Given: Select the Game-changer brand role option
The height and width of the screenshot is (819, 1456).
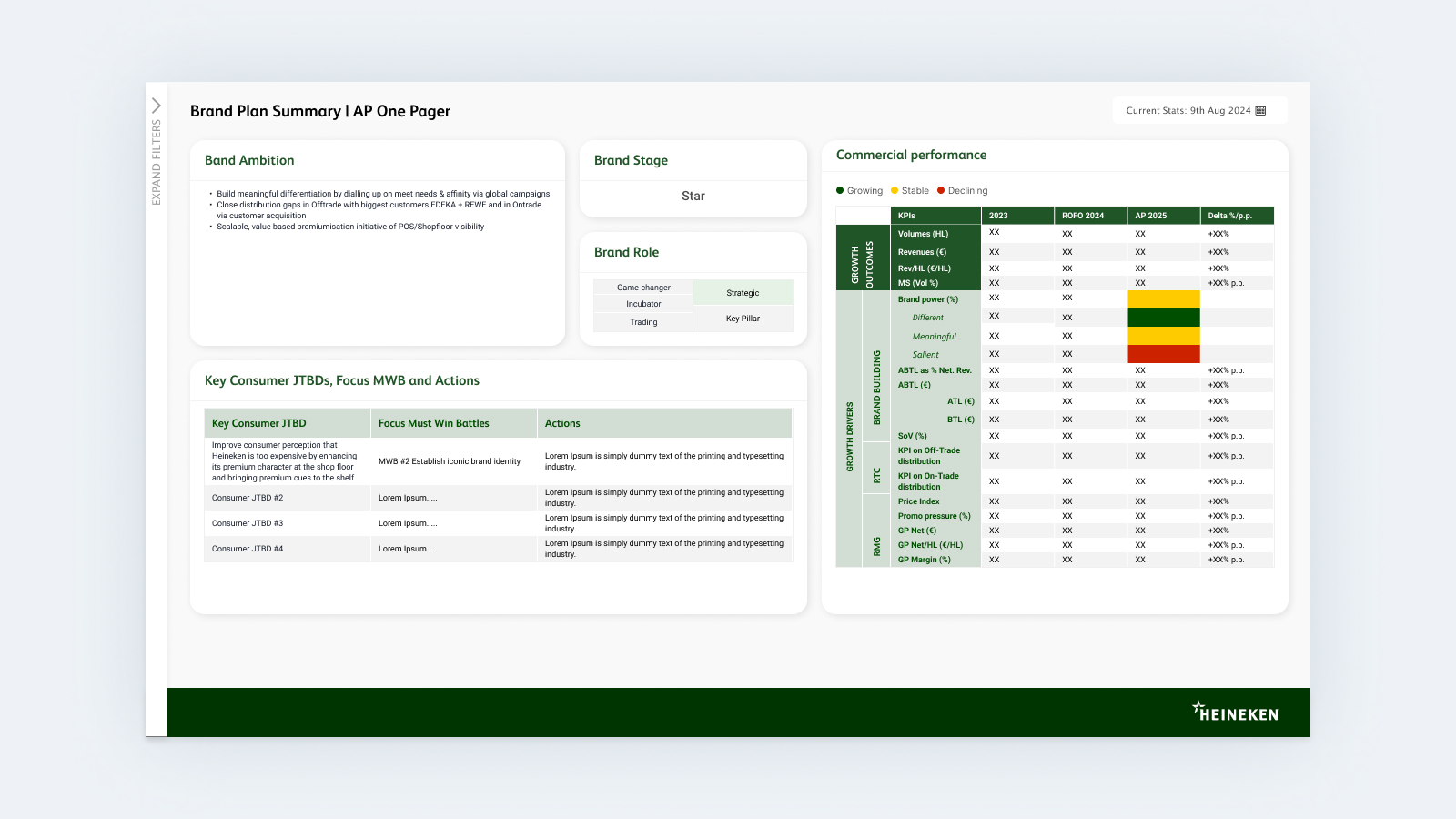Looking at the screenshot, I should point(642,287).
